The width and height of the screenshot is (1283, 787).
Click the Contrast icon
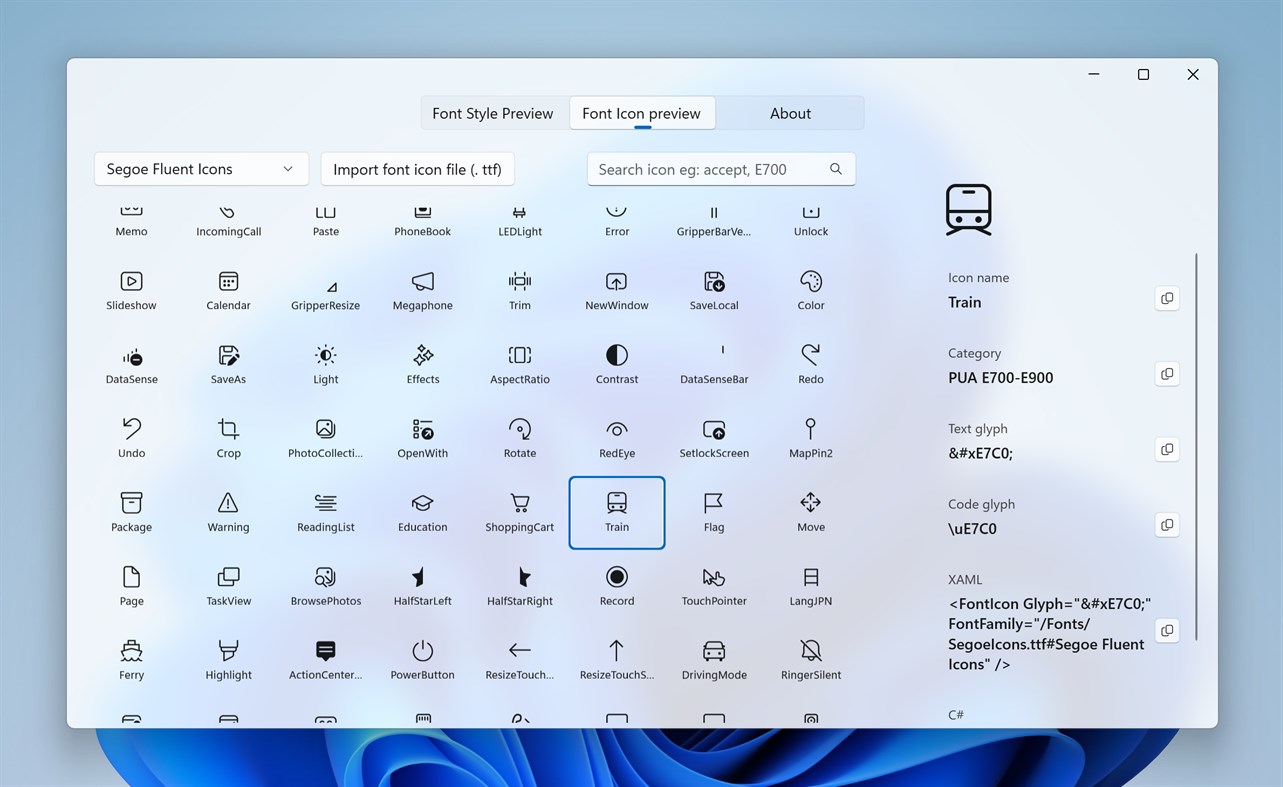(x=616, y=365)
